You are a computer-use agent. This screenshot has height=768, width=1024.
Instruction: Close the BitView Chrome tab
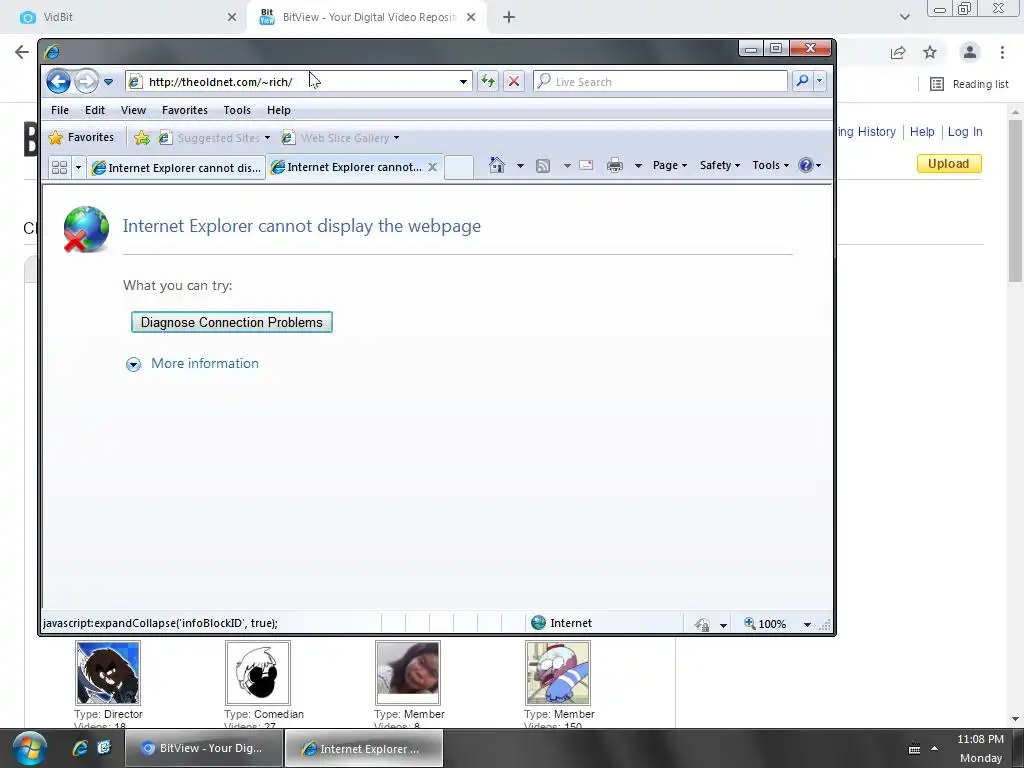[x=471, y=17]
